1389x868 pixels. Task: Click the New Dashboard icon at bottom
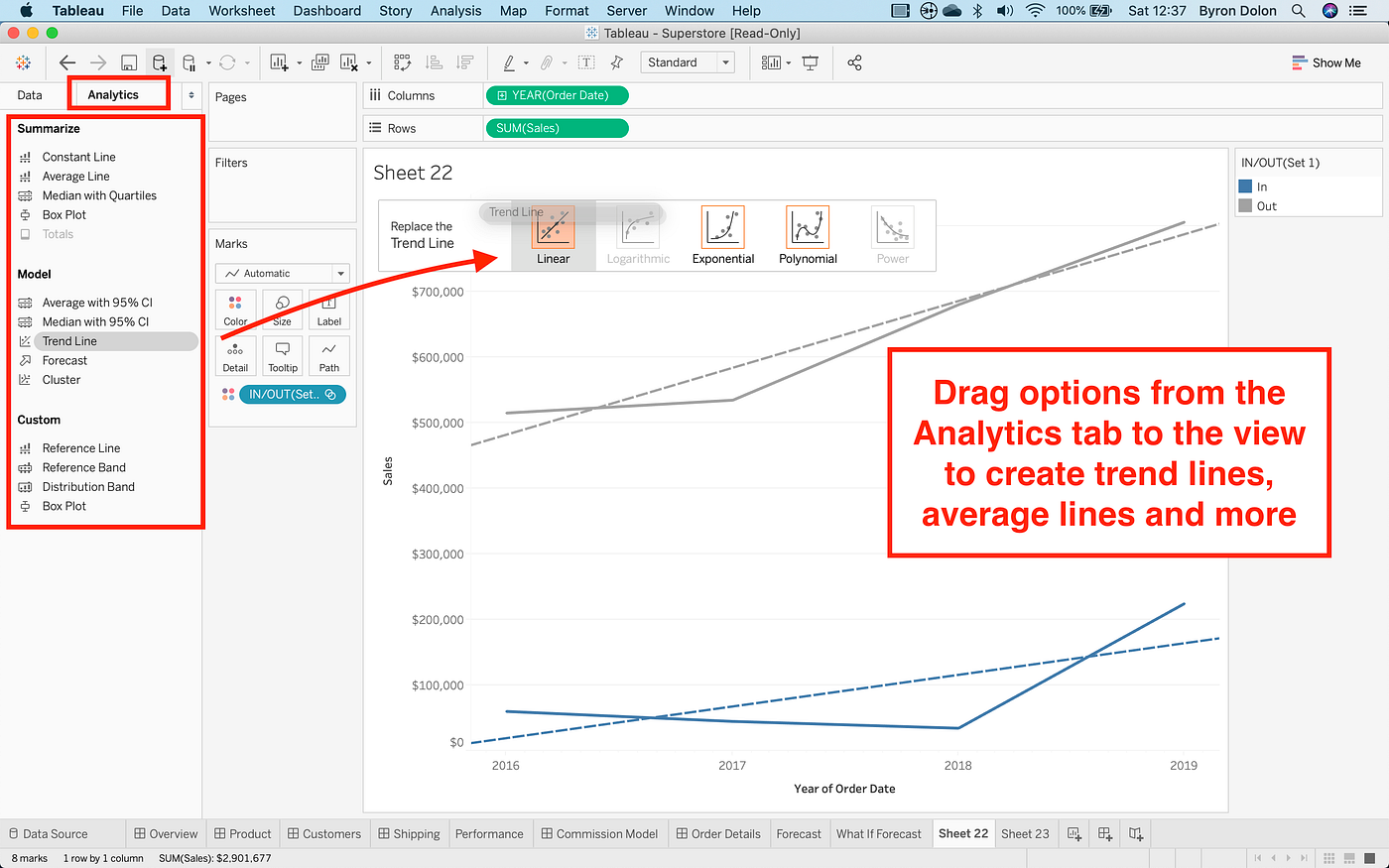point(1105,834)
